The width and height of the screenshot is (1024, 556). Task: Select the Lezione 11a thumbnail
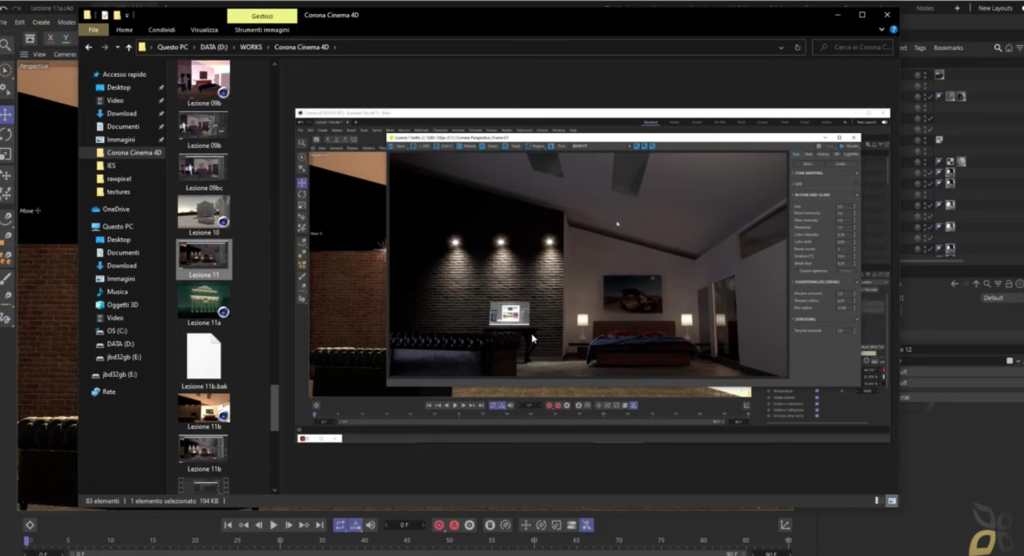(x=204, y=304)
